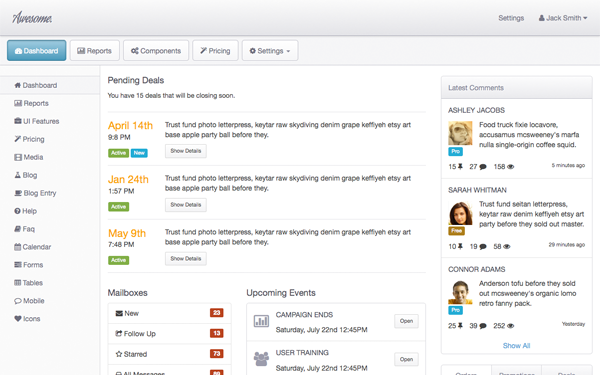Image resolution: width=600 pixels, height=375 pixels.
Task: Click the Active badge on Jan 24th deal
Action: (x=119, y=207)
